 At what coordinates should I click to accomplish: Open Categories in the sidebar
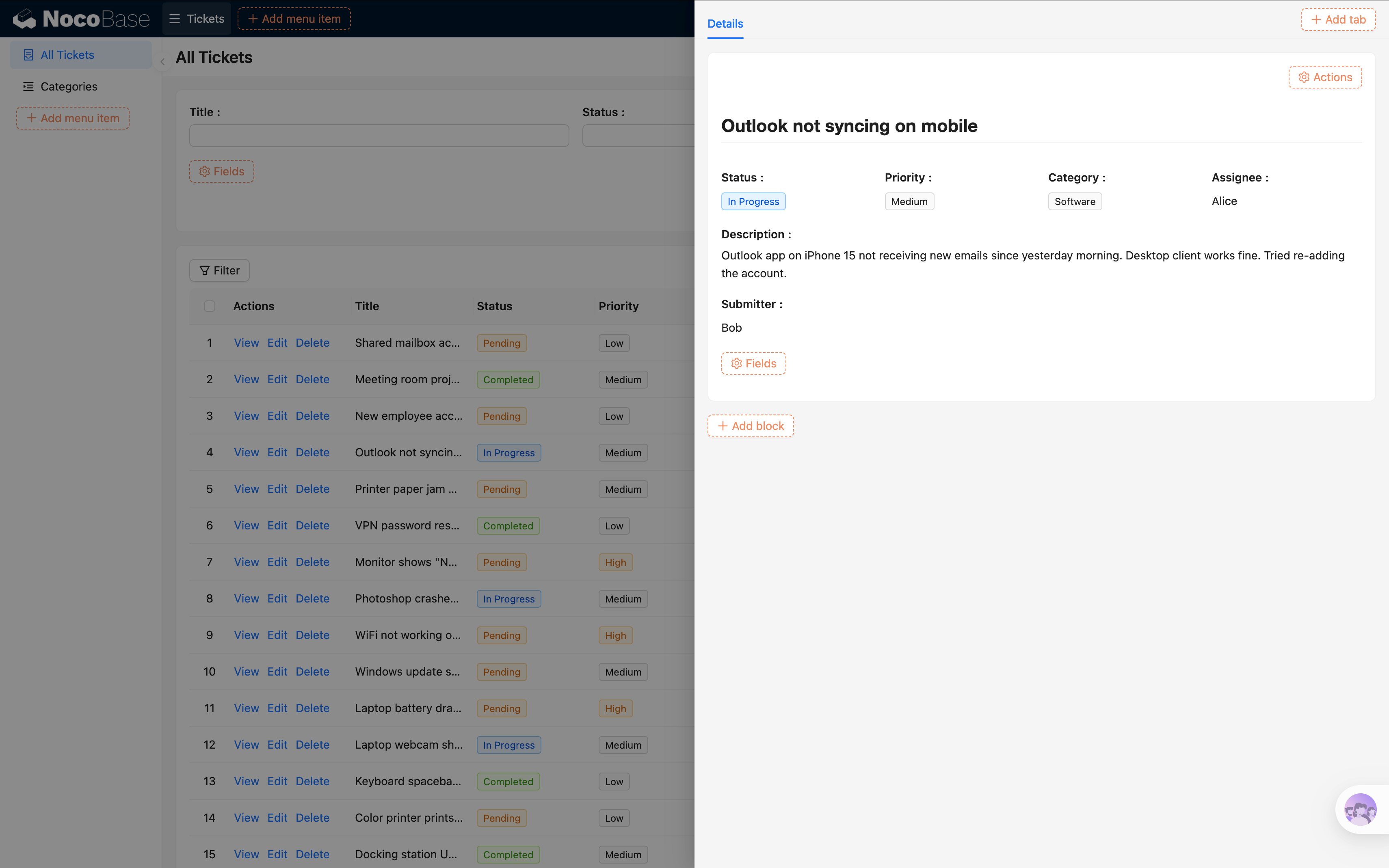[x=69, y=86]
